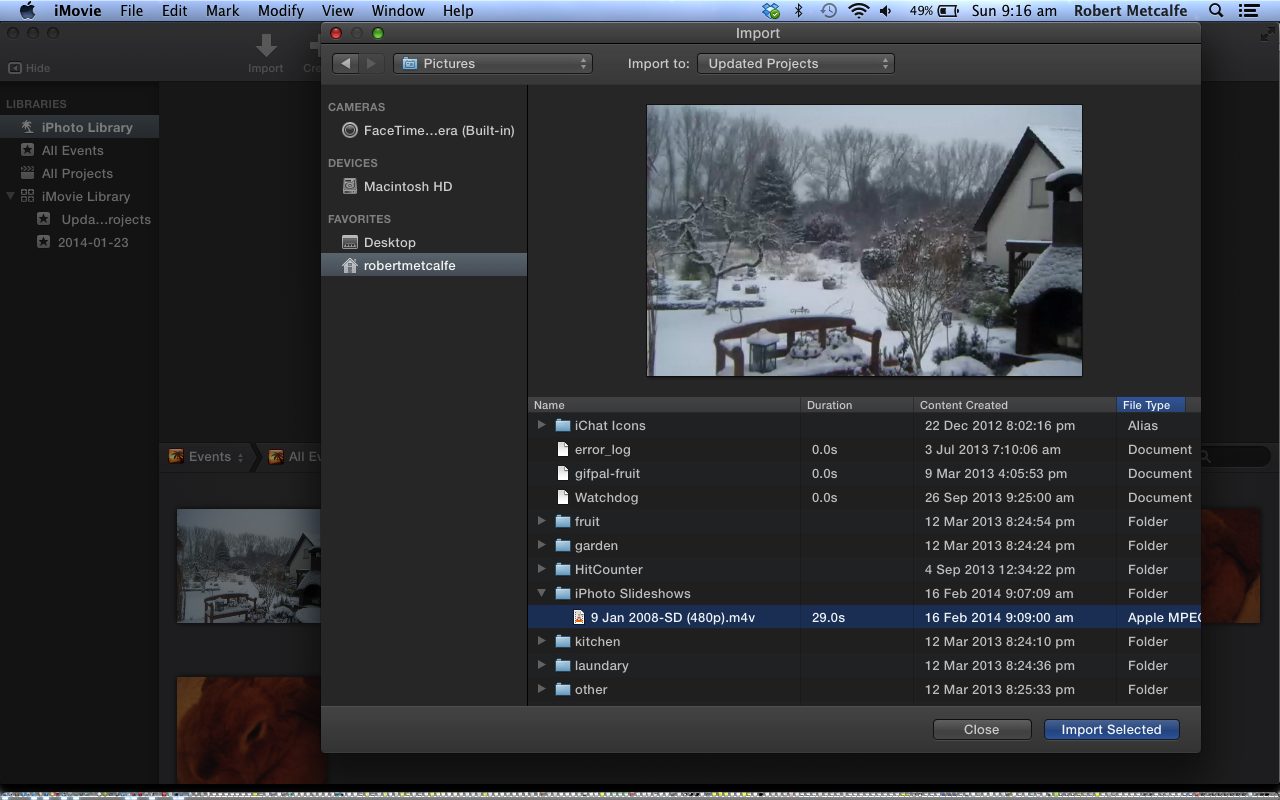
Task: Click the HitCounter folder icon
Action: pos(562,569)
